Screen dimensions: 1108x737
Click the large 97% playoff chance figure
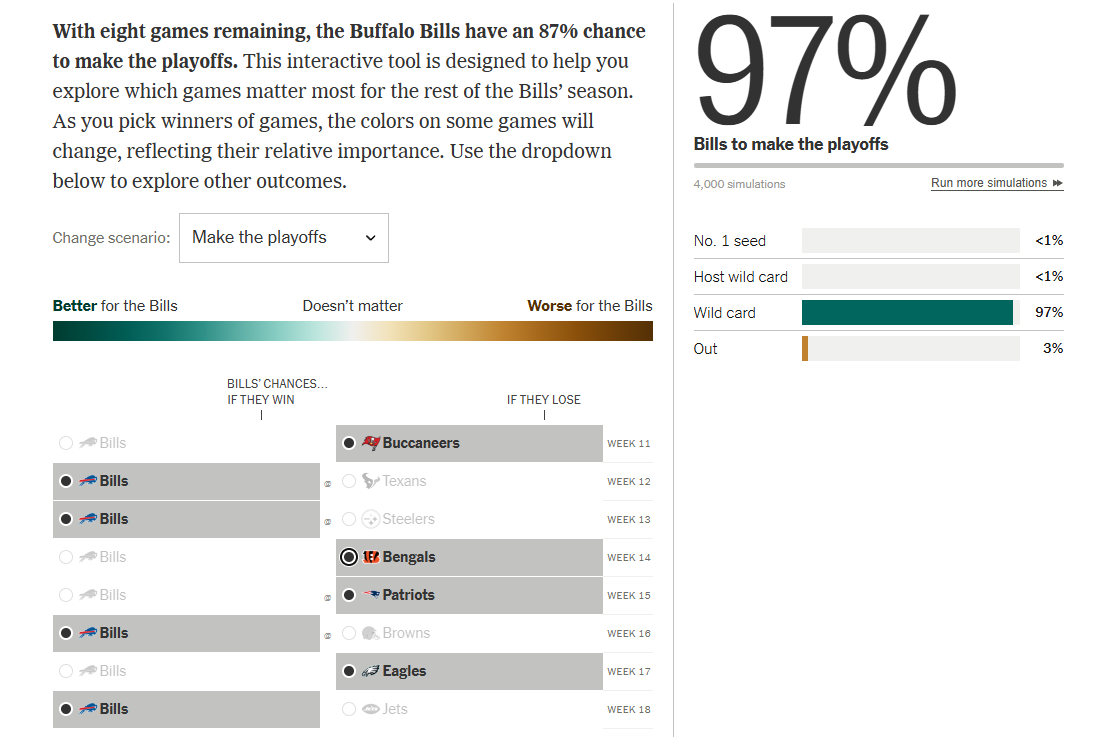826,75
